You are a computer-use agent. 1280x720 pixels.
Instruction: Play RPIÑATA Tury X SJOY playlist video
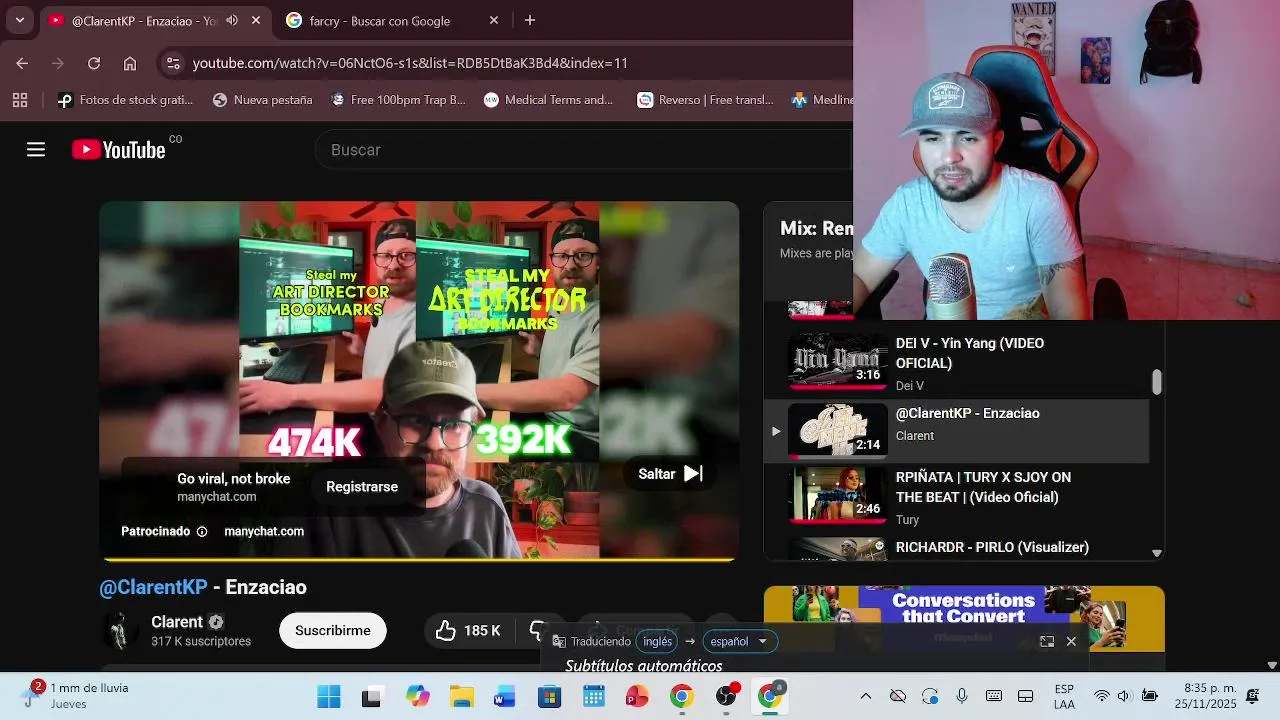pyautogui.click(x=958, y=498)
